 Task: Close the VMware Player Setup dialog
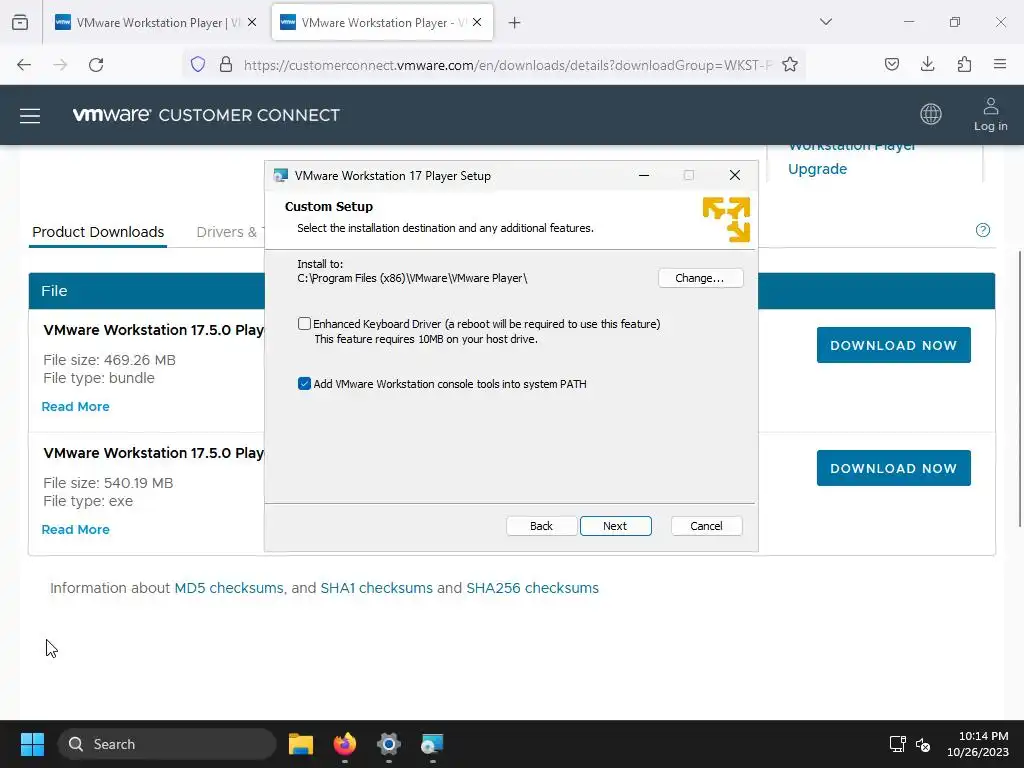tap(735, 176)
